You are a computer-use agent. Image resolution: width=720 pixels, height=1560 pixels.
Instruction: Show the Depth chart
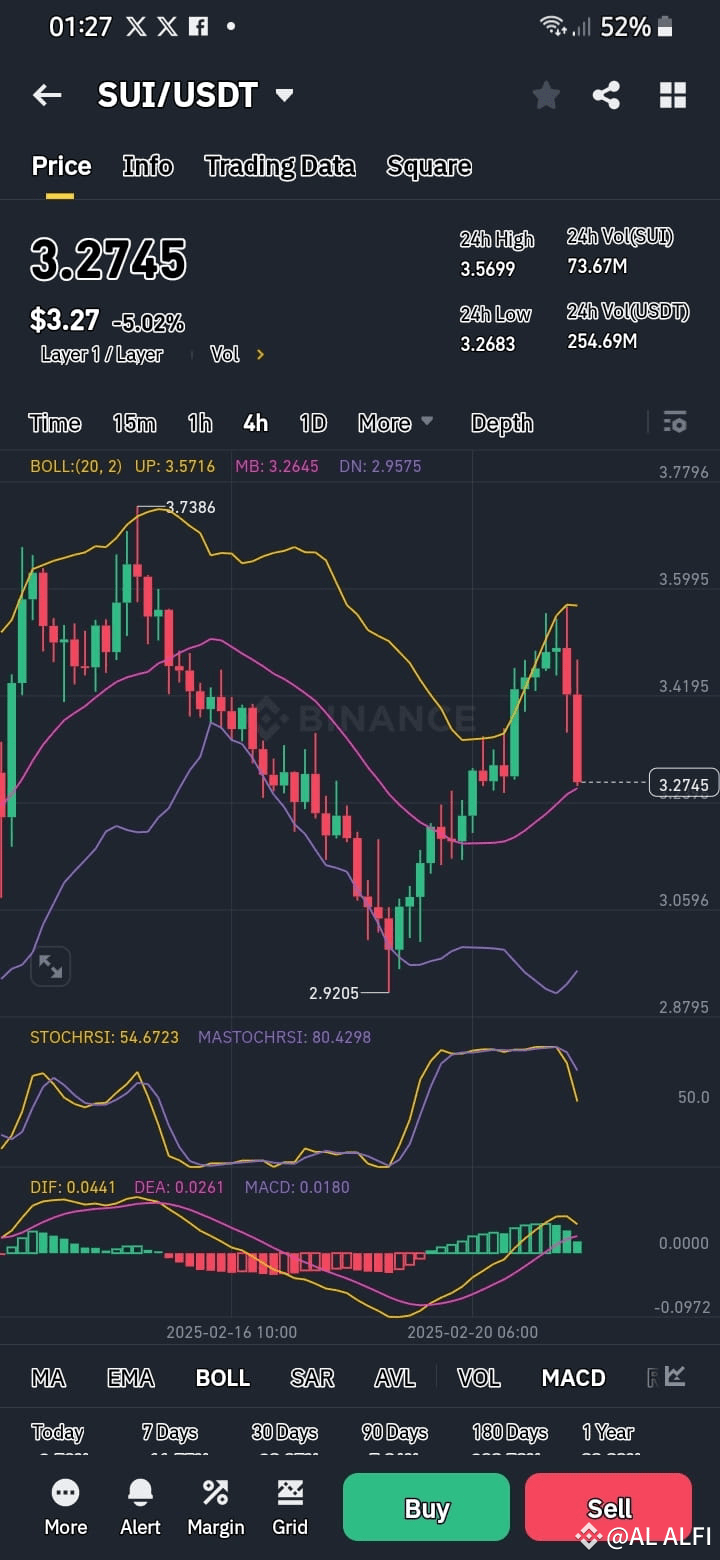tap(502, 423)
